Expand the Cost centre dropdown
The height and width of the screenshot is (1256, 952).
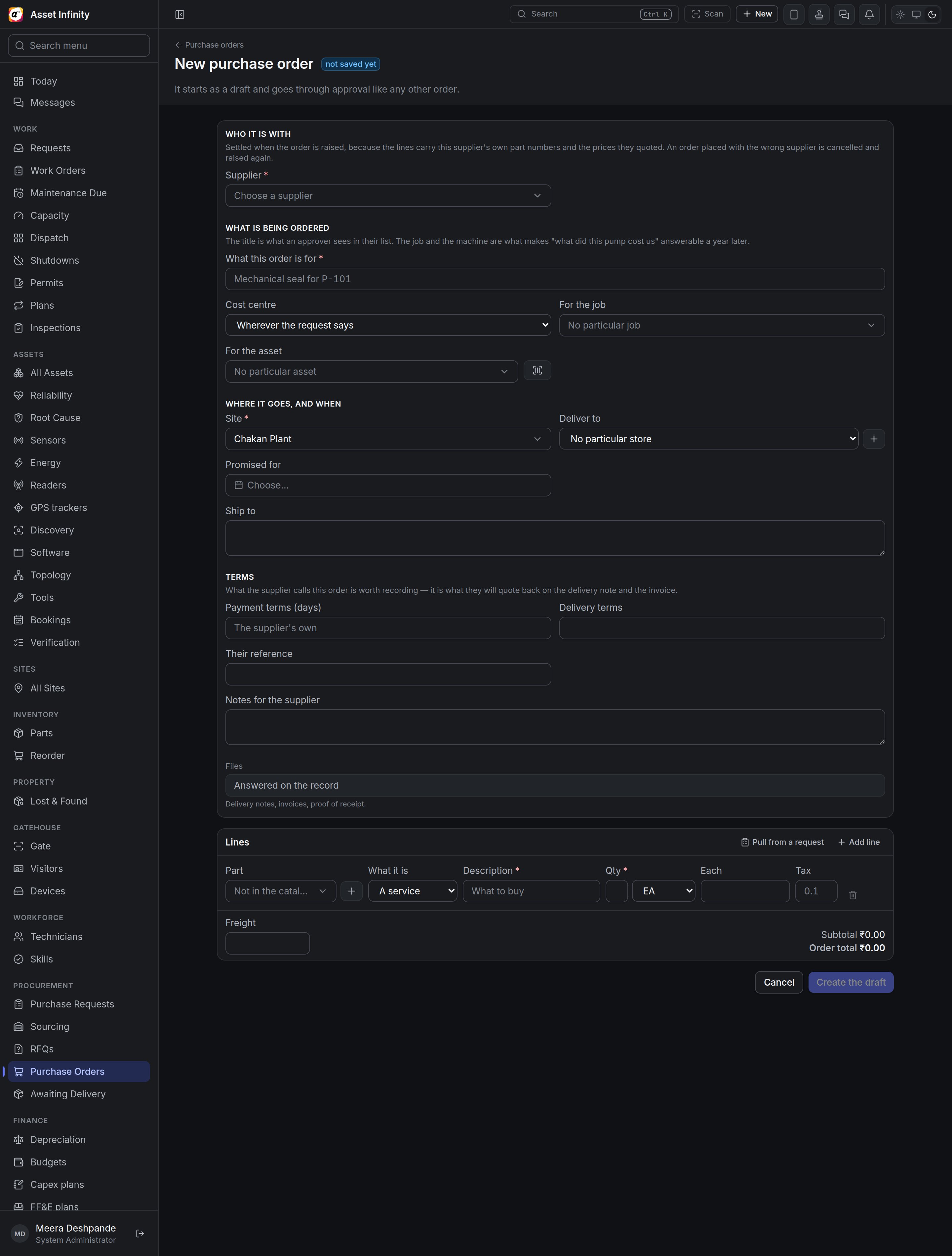[388, 325]
